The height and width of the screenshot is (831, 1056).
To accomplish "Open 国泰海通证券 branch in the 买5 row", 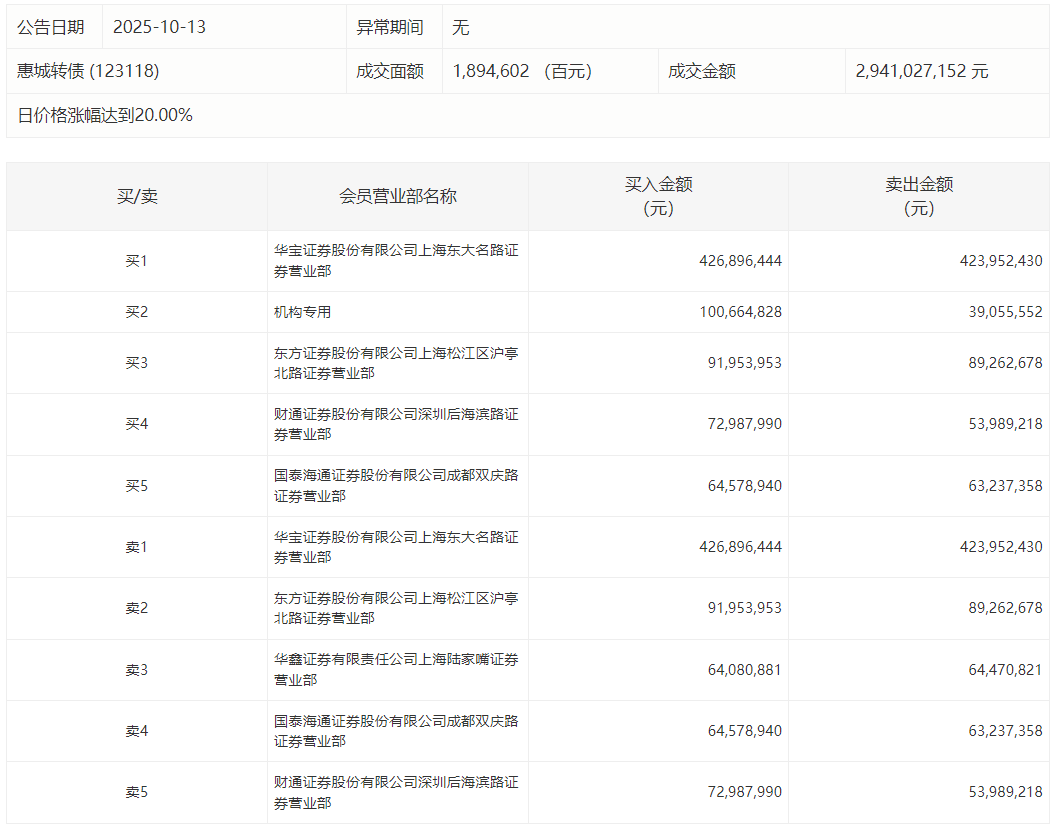I will [x=396, y=486].
